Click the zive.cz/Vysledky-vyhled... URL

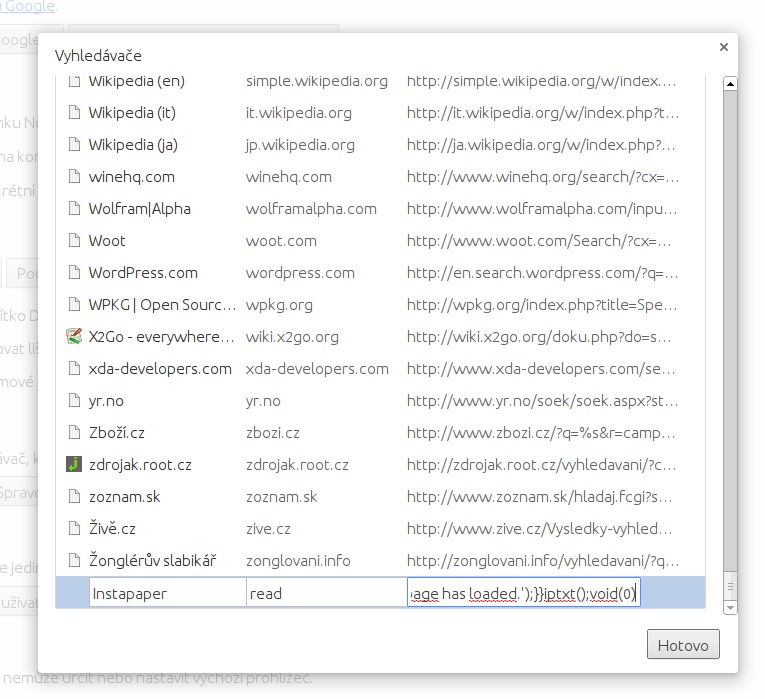540,528
